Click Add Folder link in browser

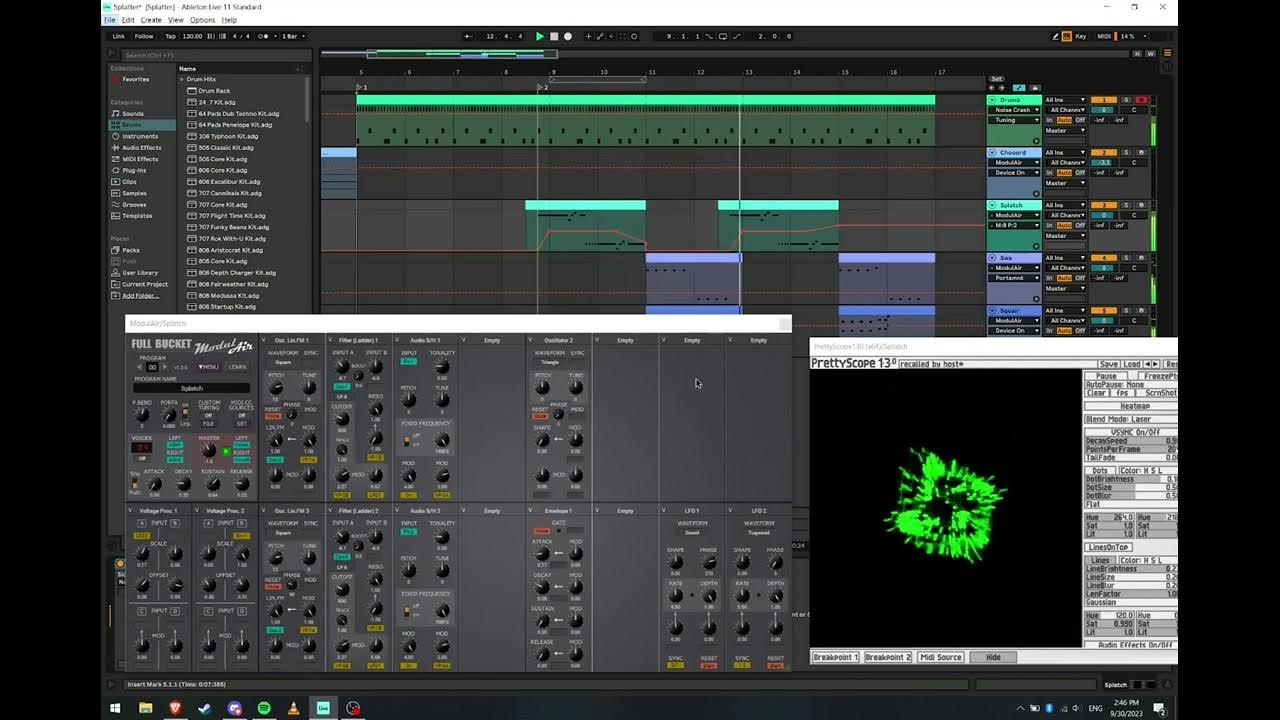[x=140, y=295]
